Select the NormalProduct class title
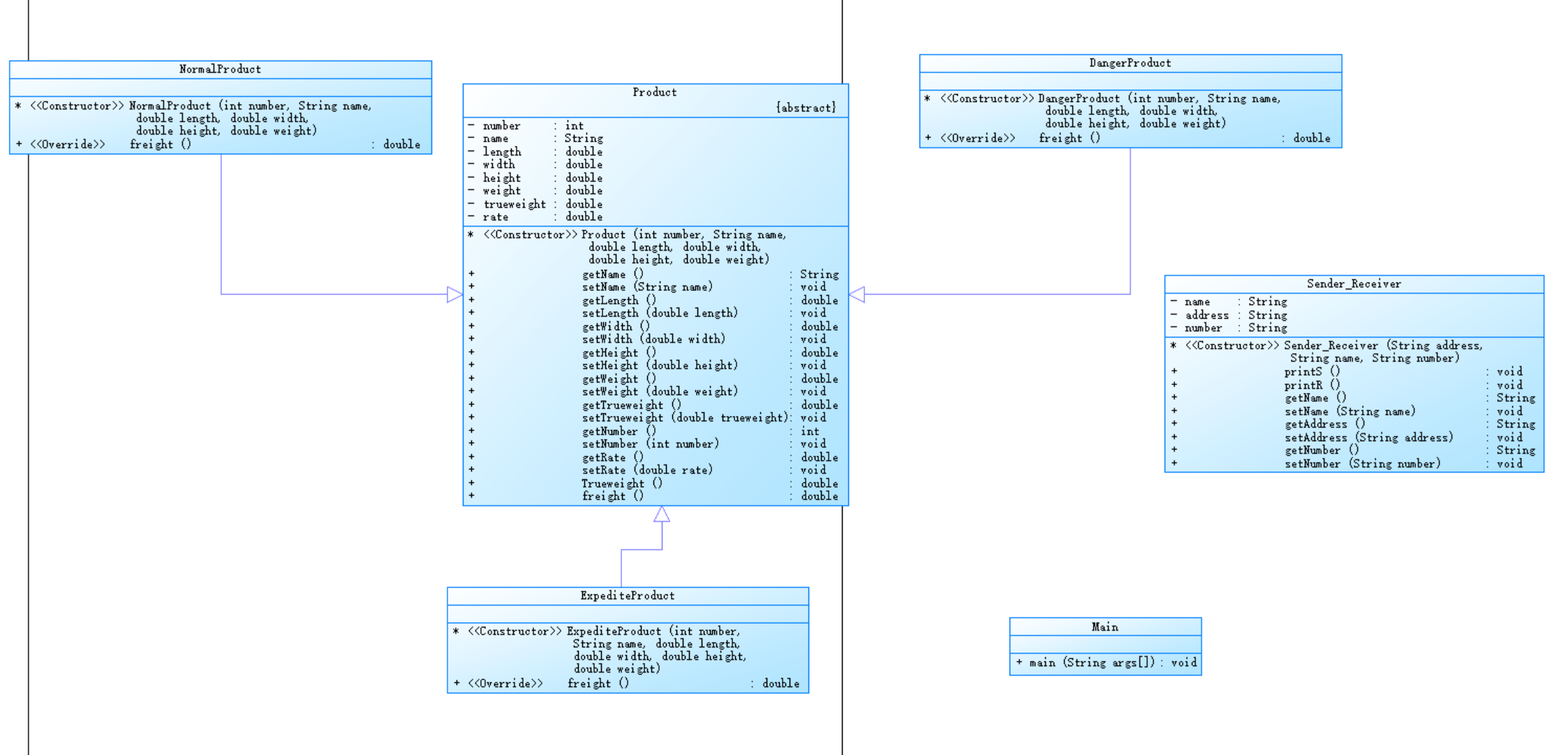This screenshot has height=755, width=1568. 220,69
